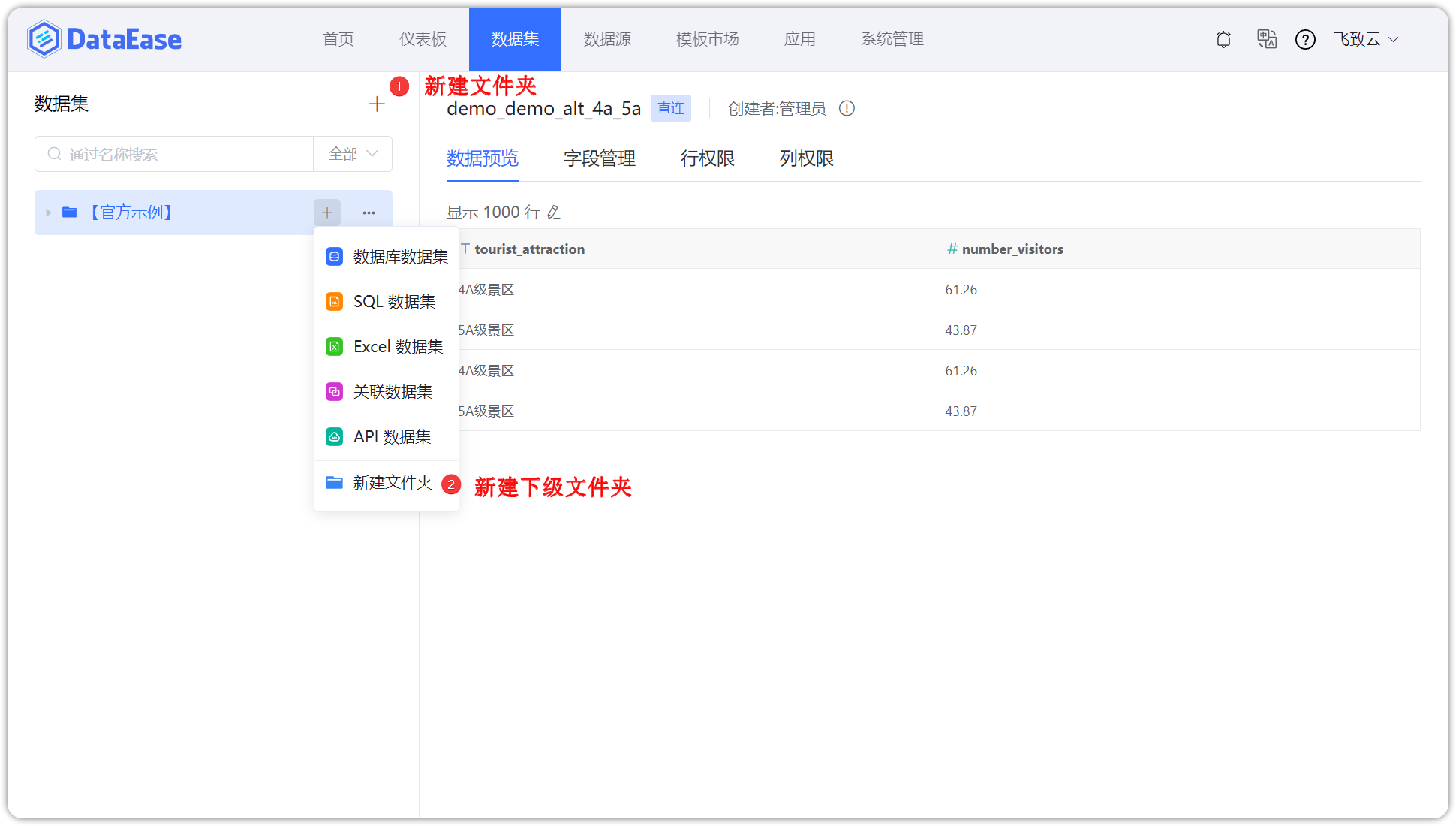This screenshot has width=1456, height=826.
Task: Click the first 43.87 cell
Action: (x=1177, y=330)
